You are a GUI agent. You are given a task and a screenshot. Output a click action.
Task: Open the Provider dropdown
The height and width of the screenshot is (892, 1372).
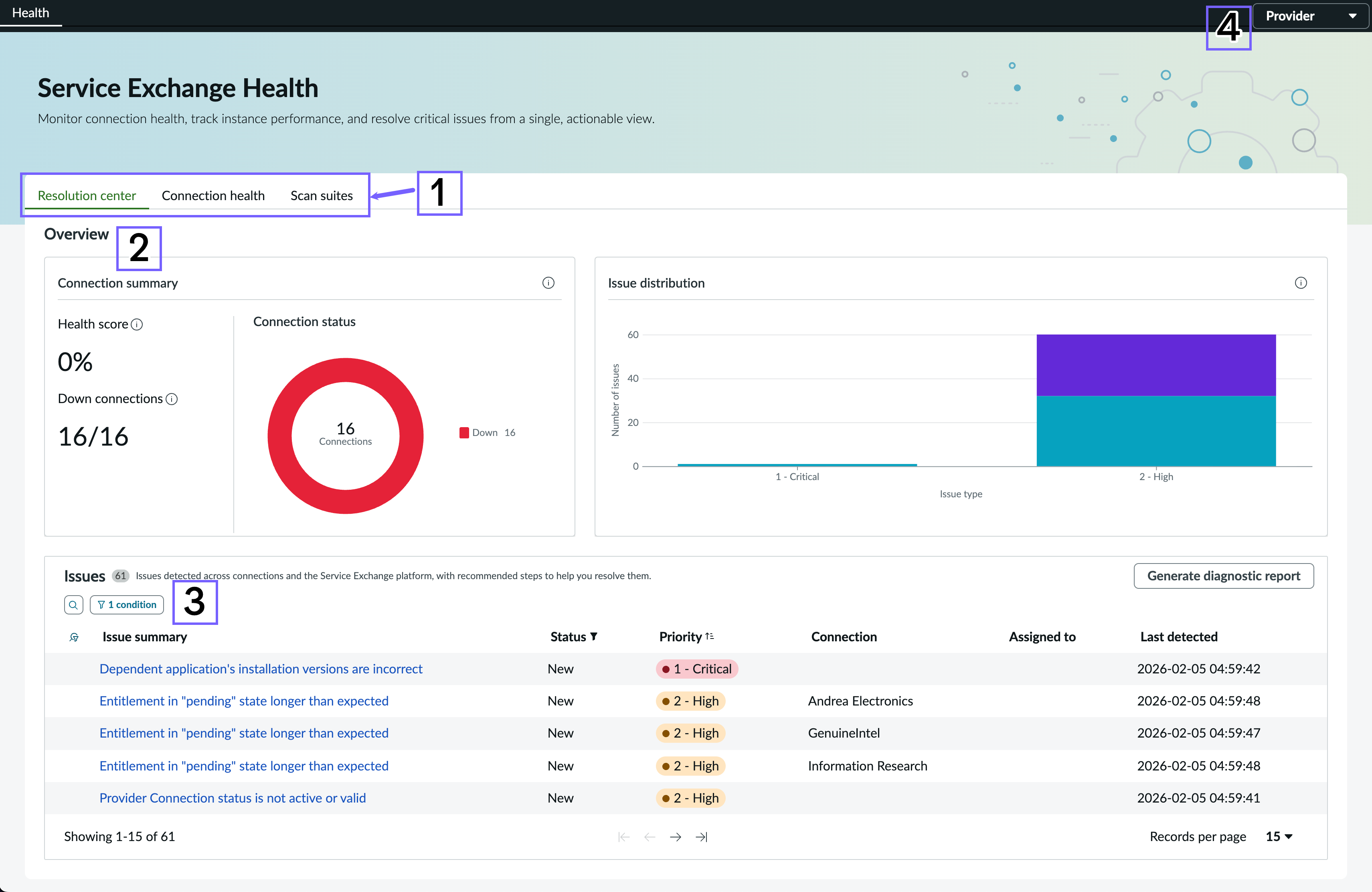[x=1310, y=16]
